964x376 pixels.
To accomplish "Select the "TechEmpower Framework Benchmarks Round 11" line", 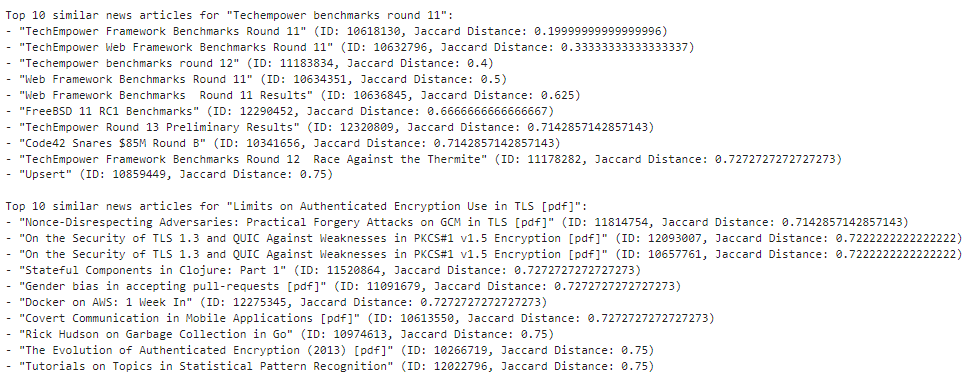I will [336, 31].
